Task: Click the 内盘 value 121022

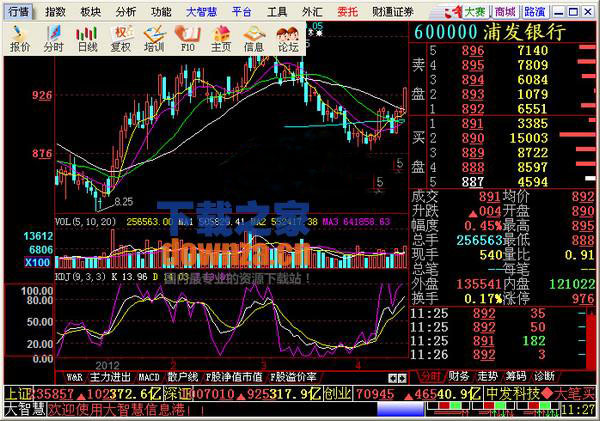Action: tap(572, 284)
